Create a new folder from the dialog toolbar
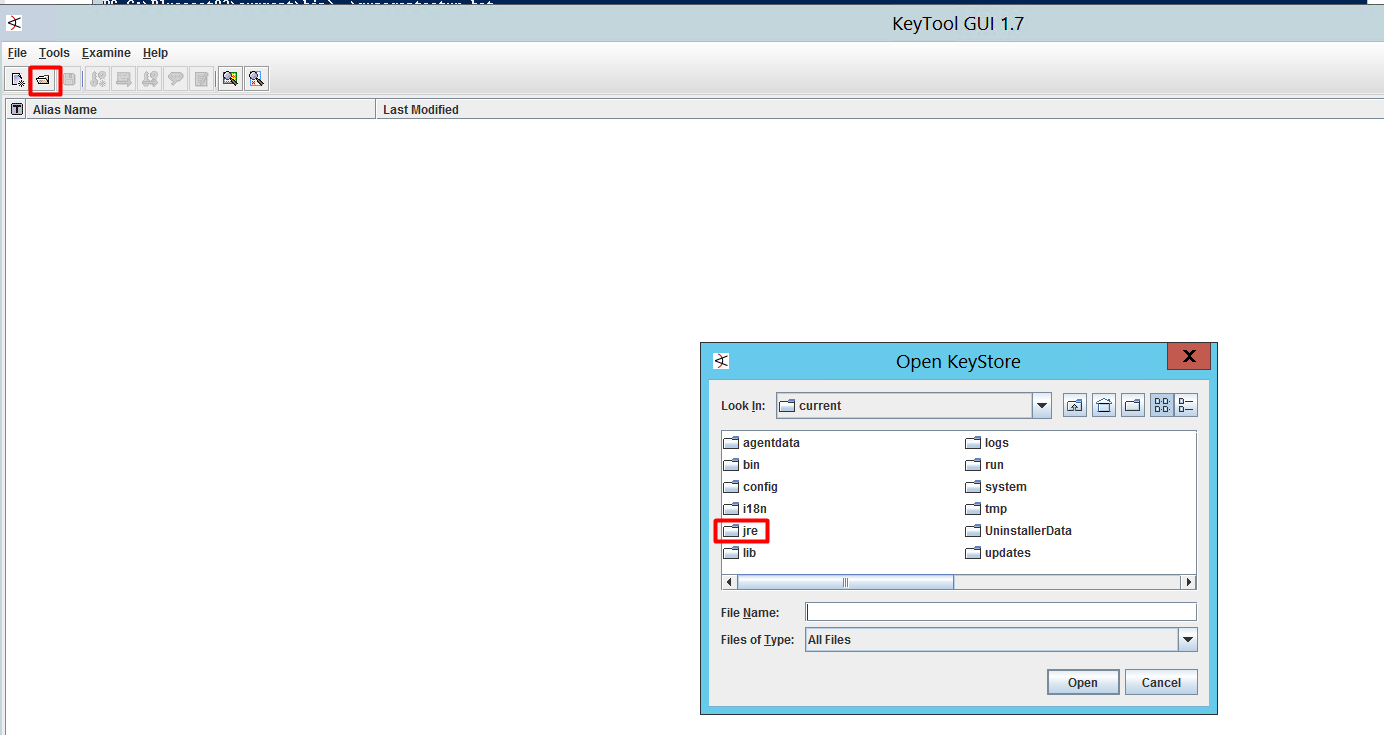Screen dimensions: 1384x735 point(1132,404)
